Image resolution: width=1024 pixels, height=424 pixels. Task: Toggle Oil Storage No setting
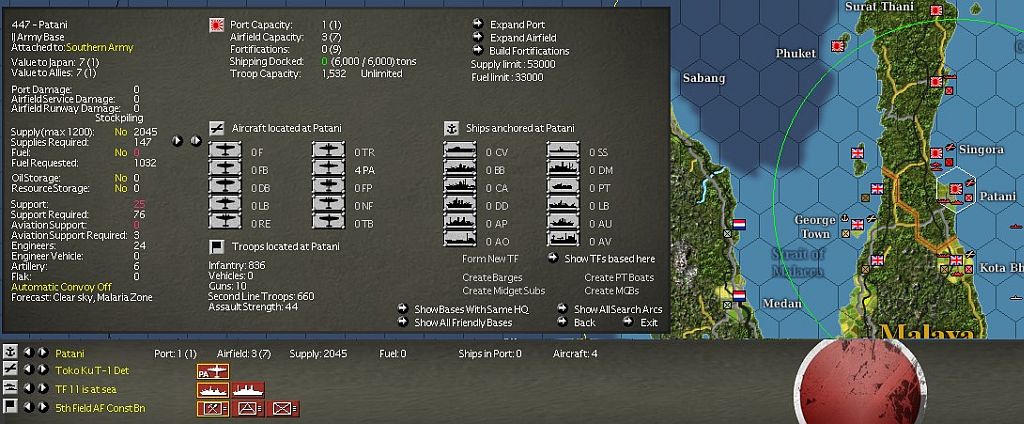tap(121, 178)
